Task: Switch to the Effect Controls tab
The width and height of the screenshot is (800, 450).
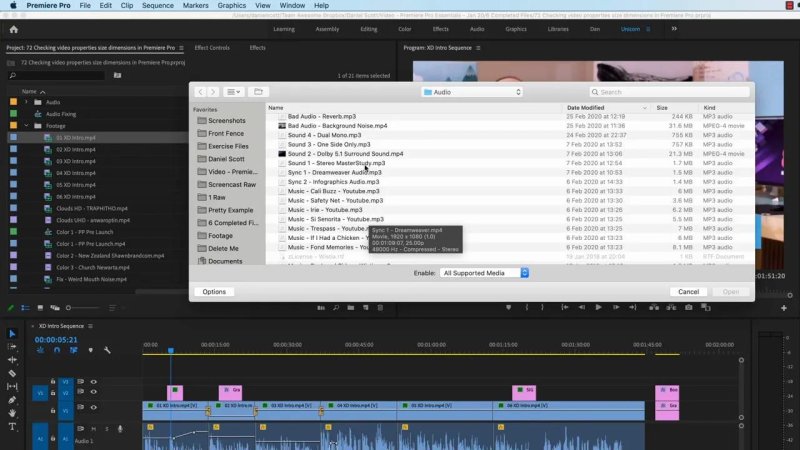Action: coord(212,48)
